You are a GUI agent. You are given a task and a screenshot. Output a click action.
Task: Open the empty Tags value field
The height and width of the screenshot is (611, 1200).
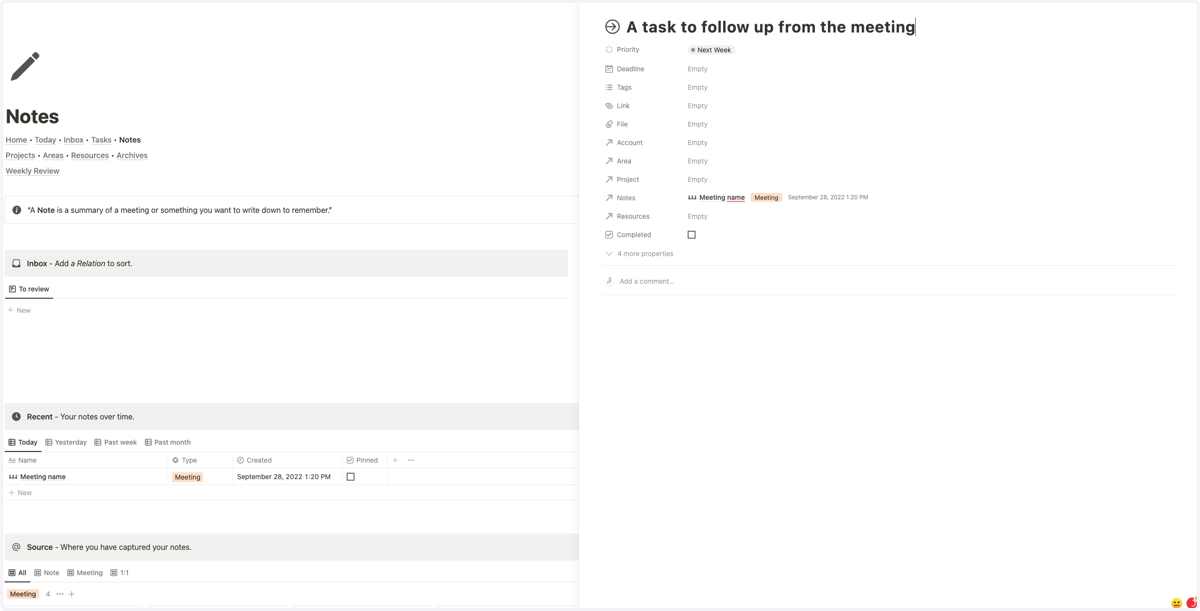pyautogui.click(x=697, y=87)
